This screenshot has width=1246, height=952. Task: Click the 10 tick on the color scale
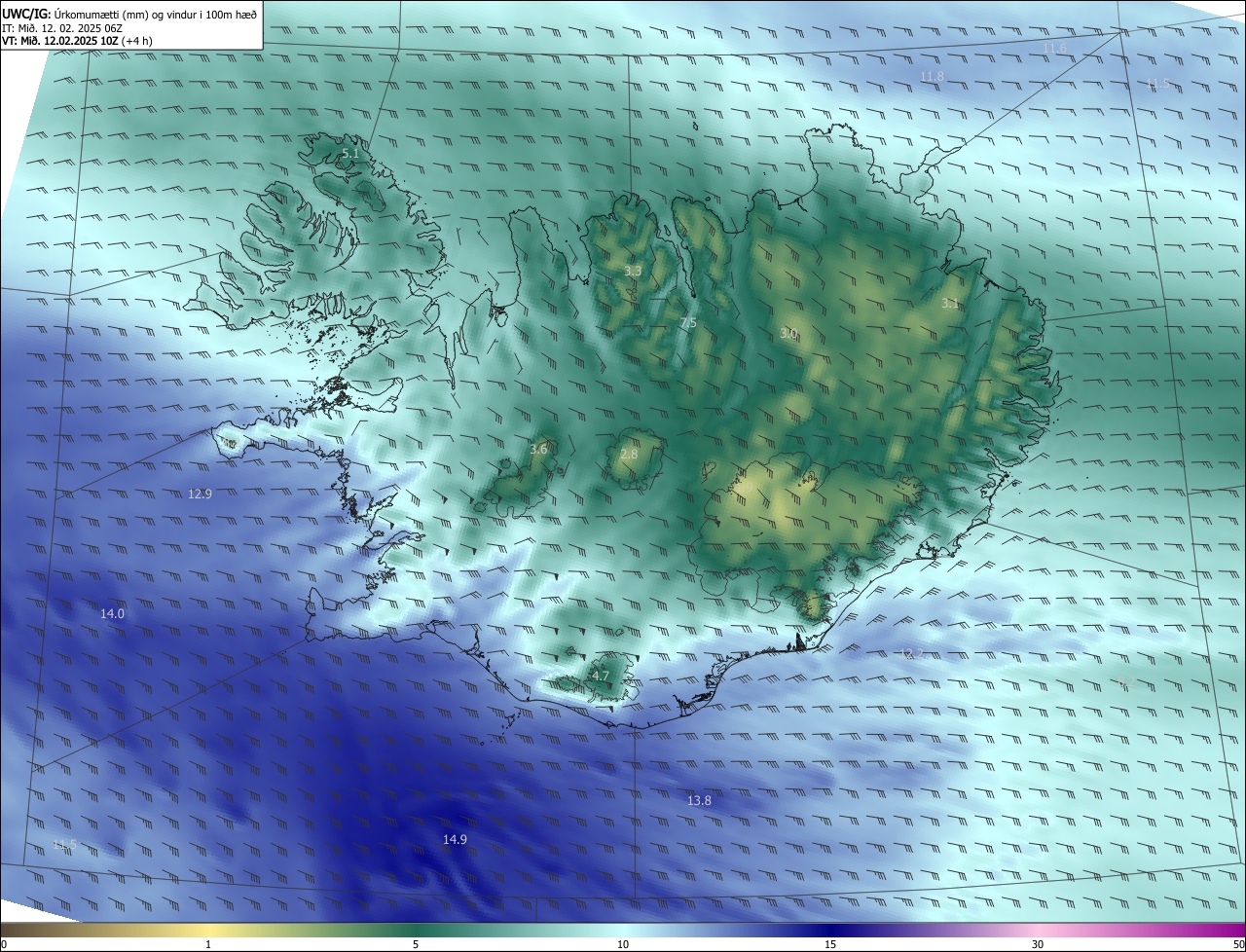(623, 944)
